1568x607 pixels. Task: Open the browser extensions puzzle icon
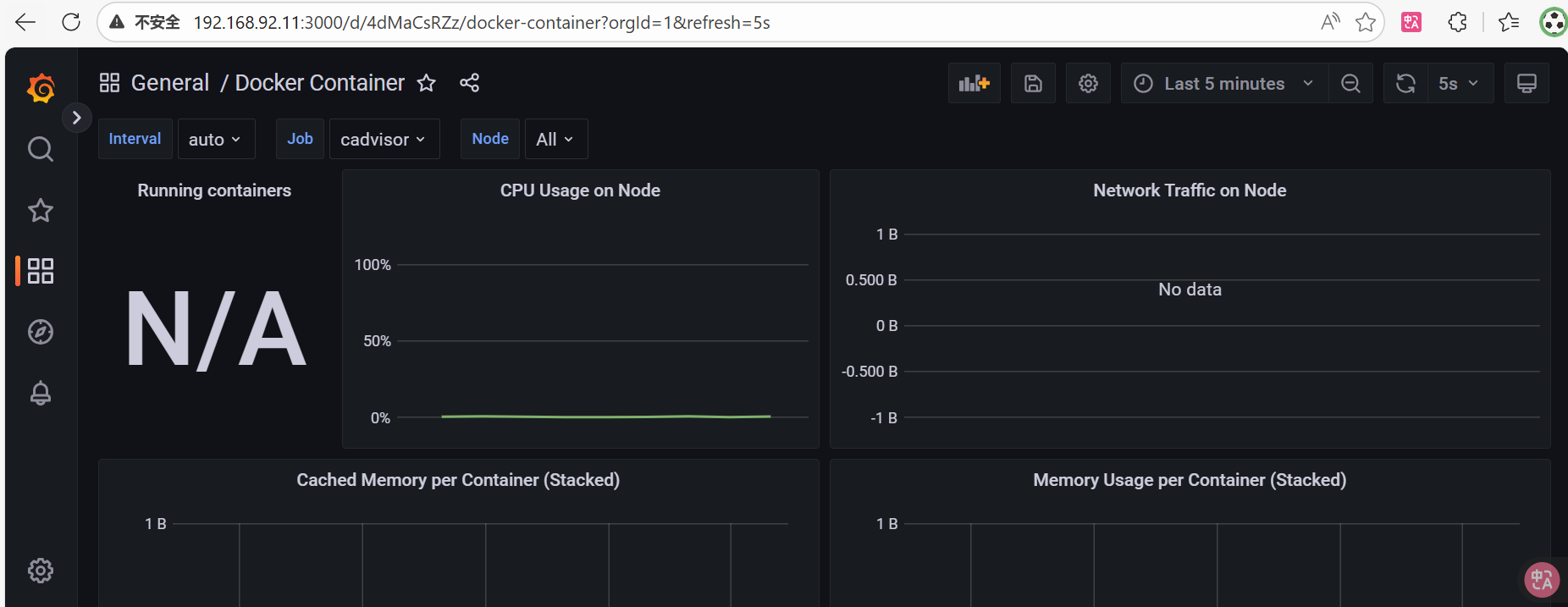(x=1457, y=22)
